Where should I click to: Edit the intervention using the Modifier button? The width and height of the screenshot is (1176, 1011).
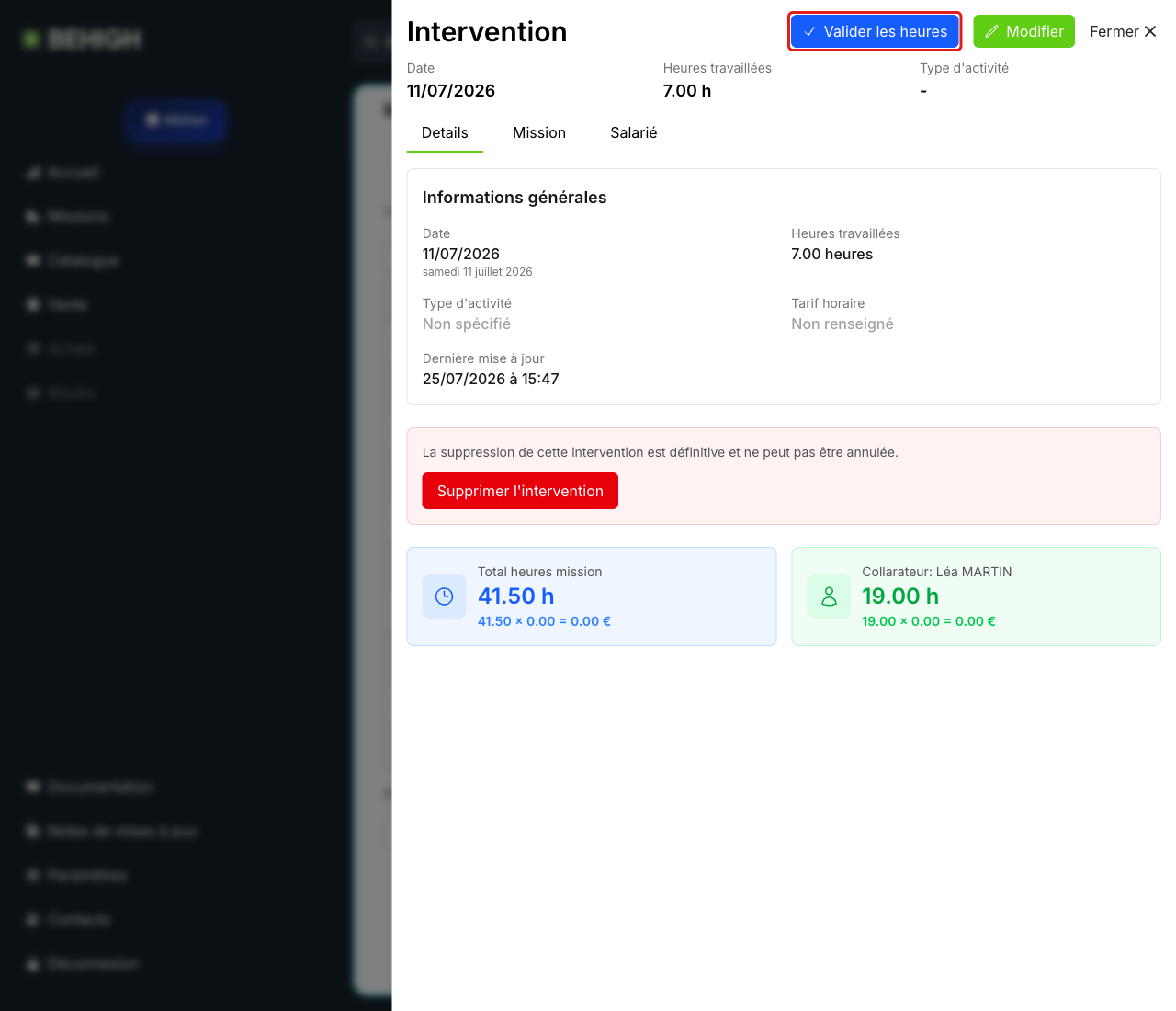click(1023, 31)
